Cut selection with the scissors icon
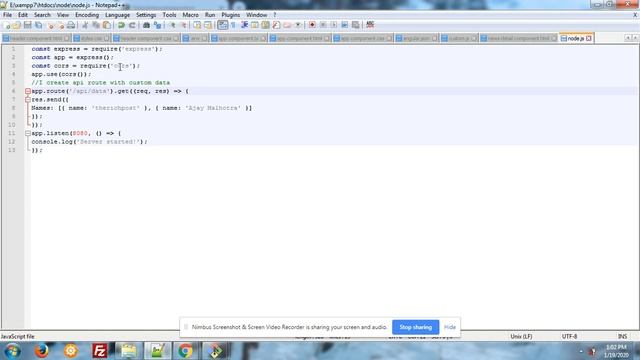The width and height of the screenshot is (640, 360). [x=85, y=25]
